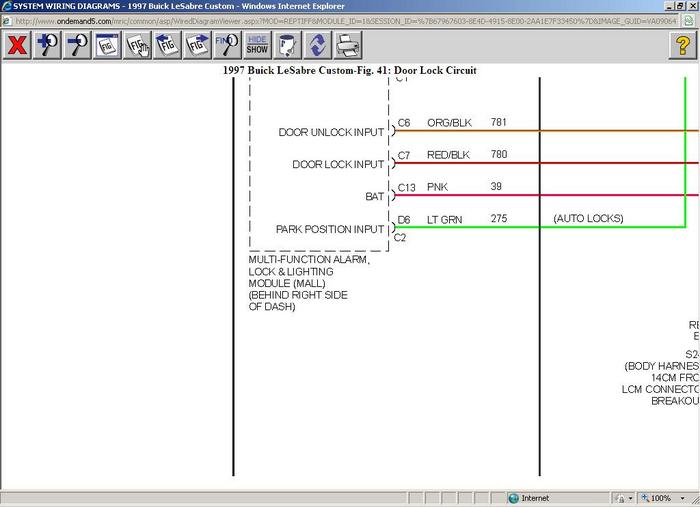The width and height of the screenshot is (700, 507).
Task: Click the browser address bar URL
Action: click(x=346, y=21)
